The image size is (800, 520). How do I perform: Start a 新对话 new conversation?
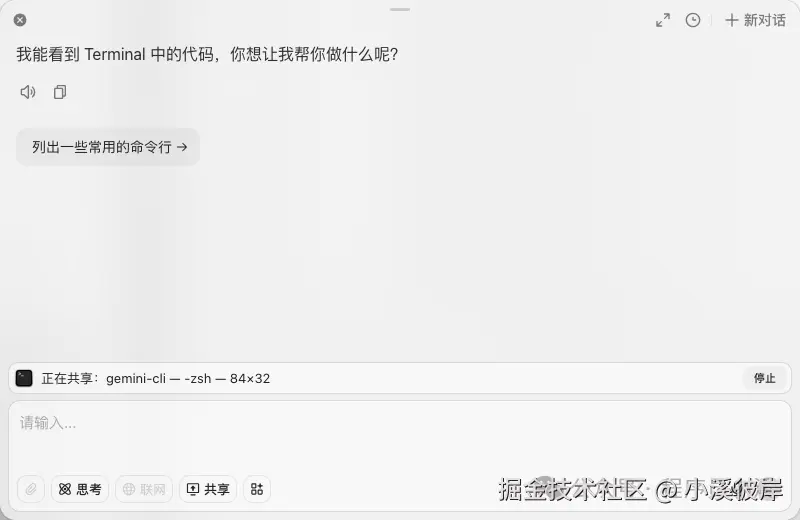click(755, 20)
